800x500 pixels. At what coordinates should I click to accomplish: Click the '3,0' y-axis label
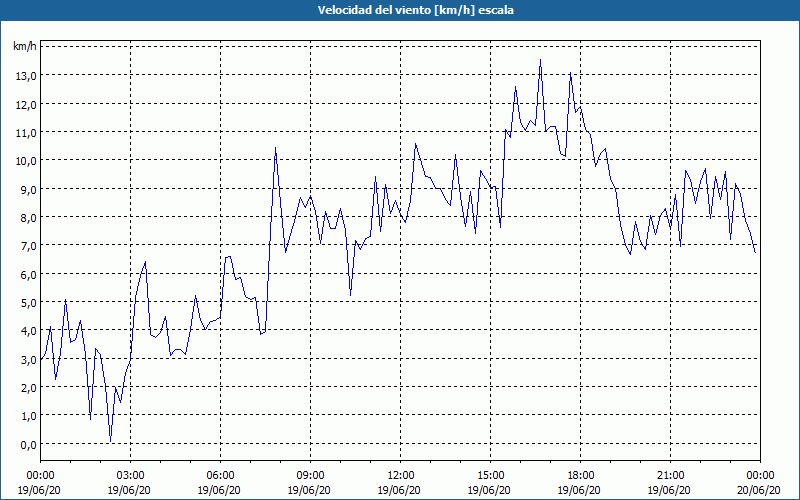(x=29, y=359)
